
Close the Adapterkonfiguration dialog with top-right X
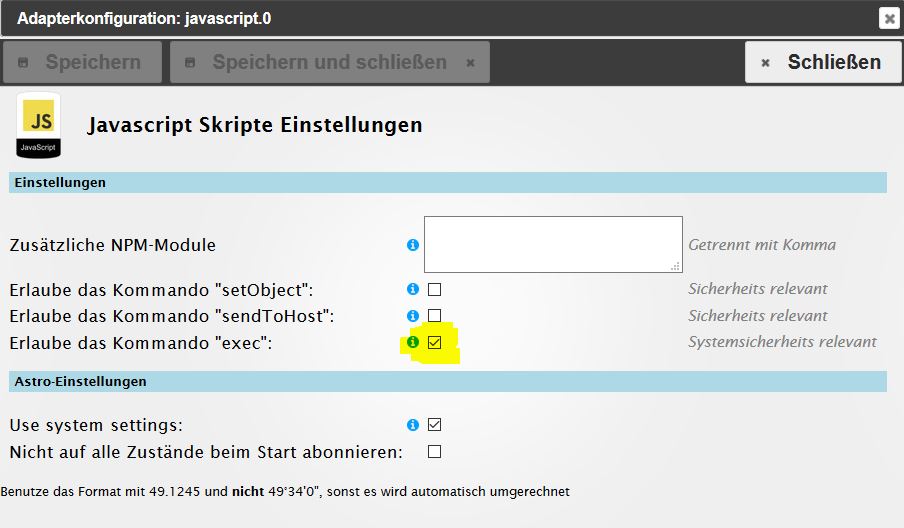[890, 18]
